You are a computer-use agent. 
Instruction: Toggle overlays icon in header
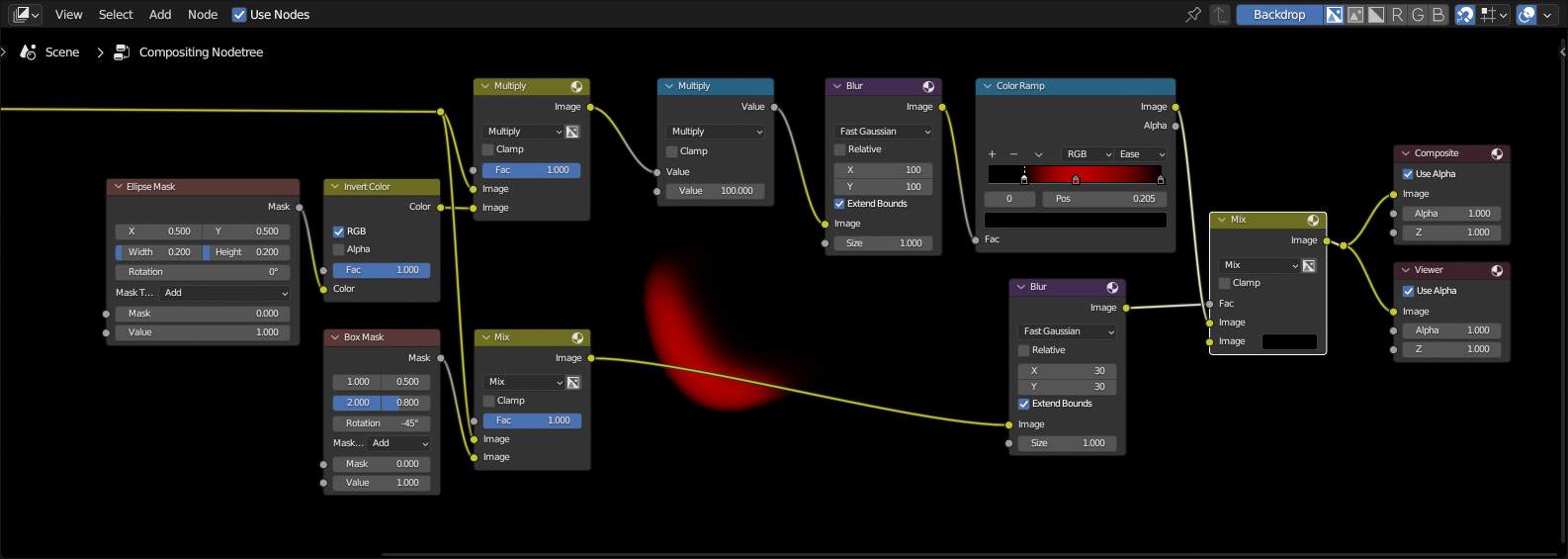[x=1526, y=14]
